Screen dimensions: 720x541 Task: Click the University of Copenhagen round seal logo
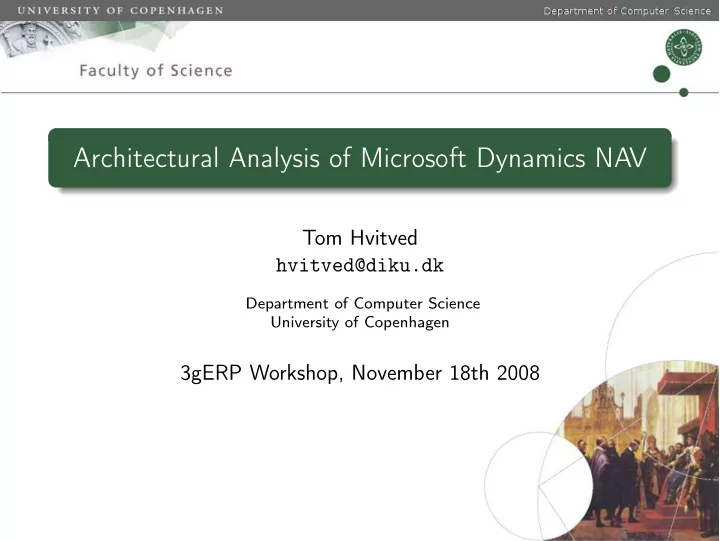(684, 47)
